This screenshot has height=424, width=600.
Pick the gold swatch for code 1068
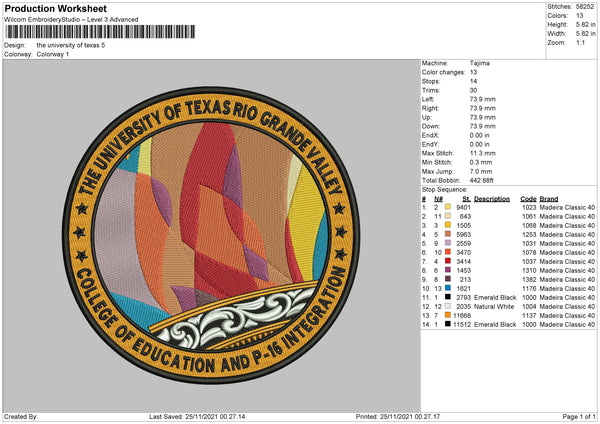[x=448, y=225]
